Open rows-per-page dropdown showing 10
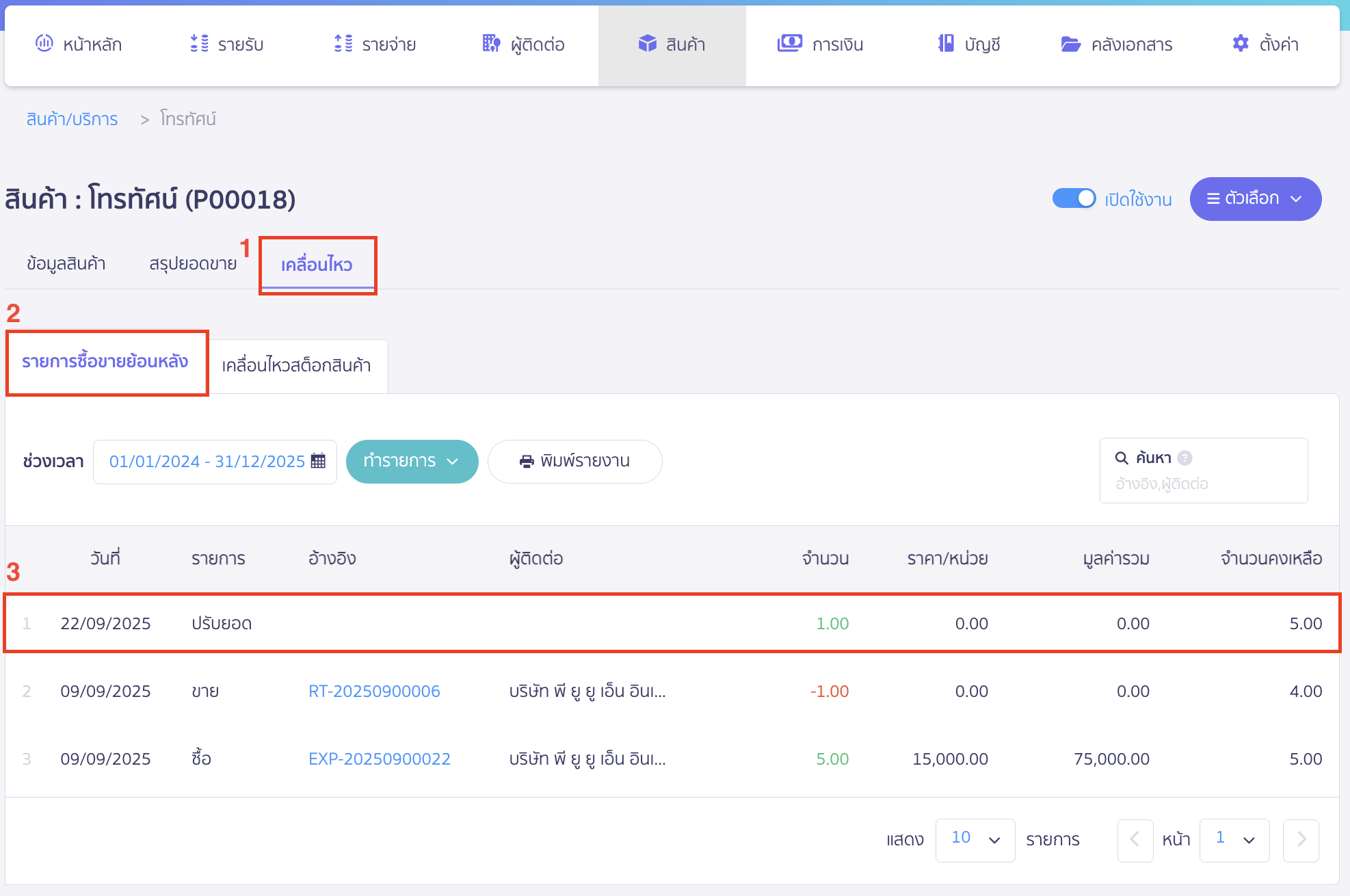The height and width of the screenshot is (896, 1350). [x=975, y=839]
